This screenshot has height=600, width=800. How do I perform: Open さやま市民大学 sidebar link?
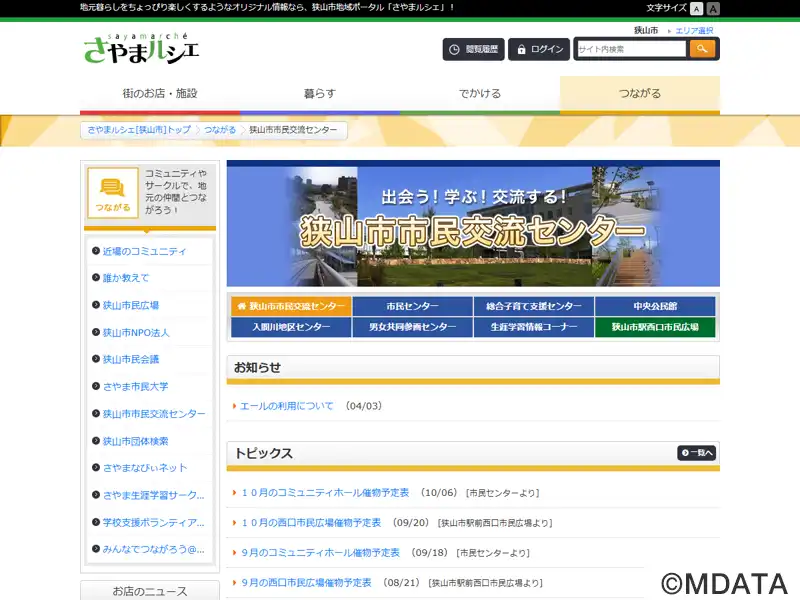click(x=135, y=386)
